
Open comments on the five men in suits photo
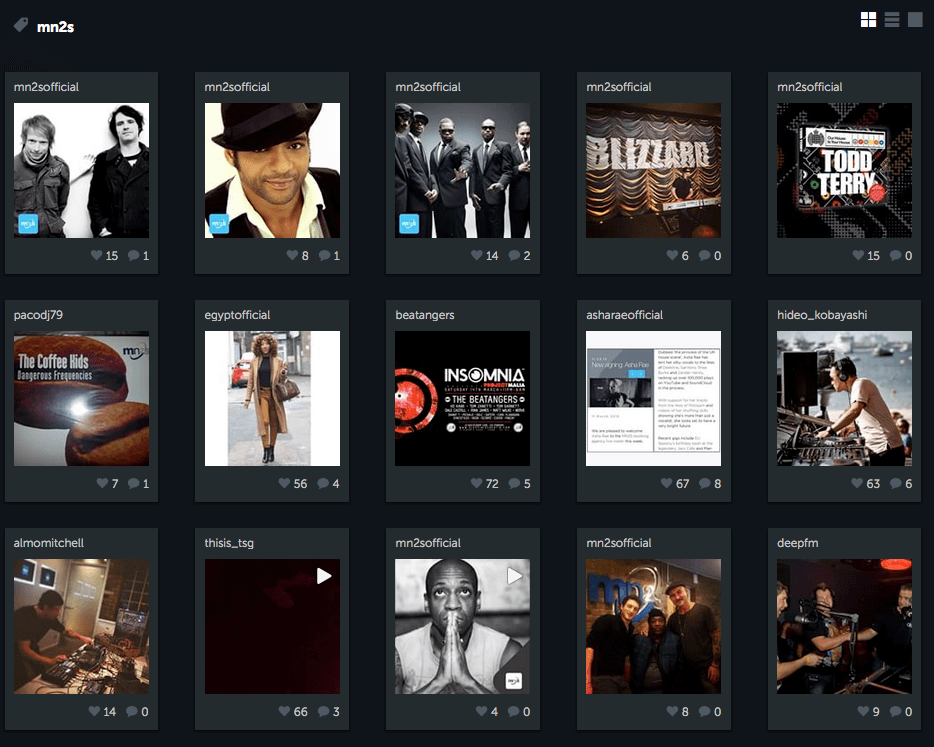pos(514,256)
